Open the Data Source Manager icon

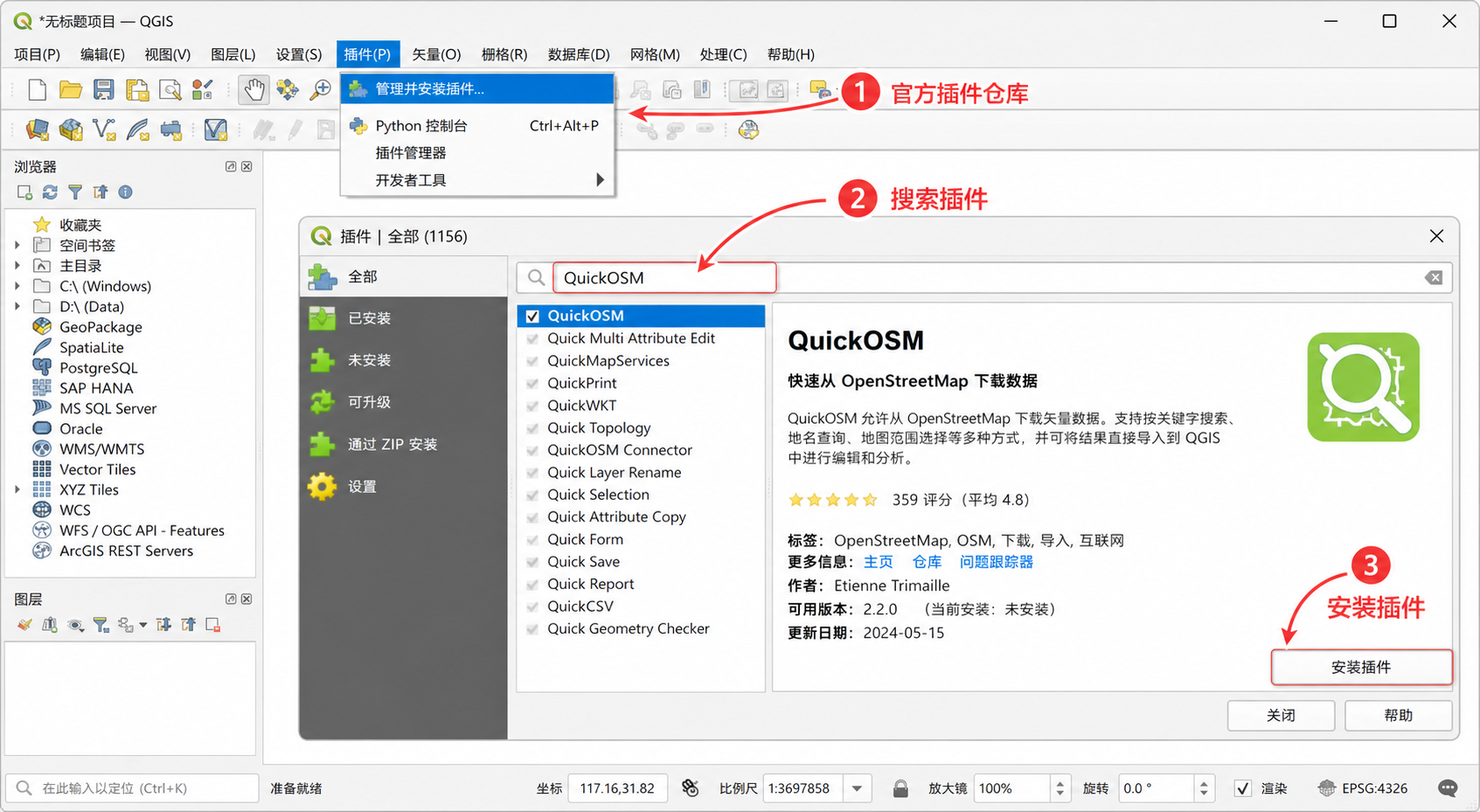(x=38, y=130)
